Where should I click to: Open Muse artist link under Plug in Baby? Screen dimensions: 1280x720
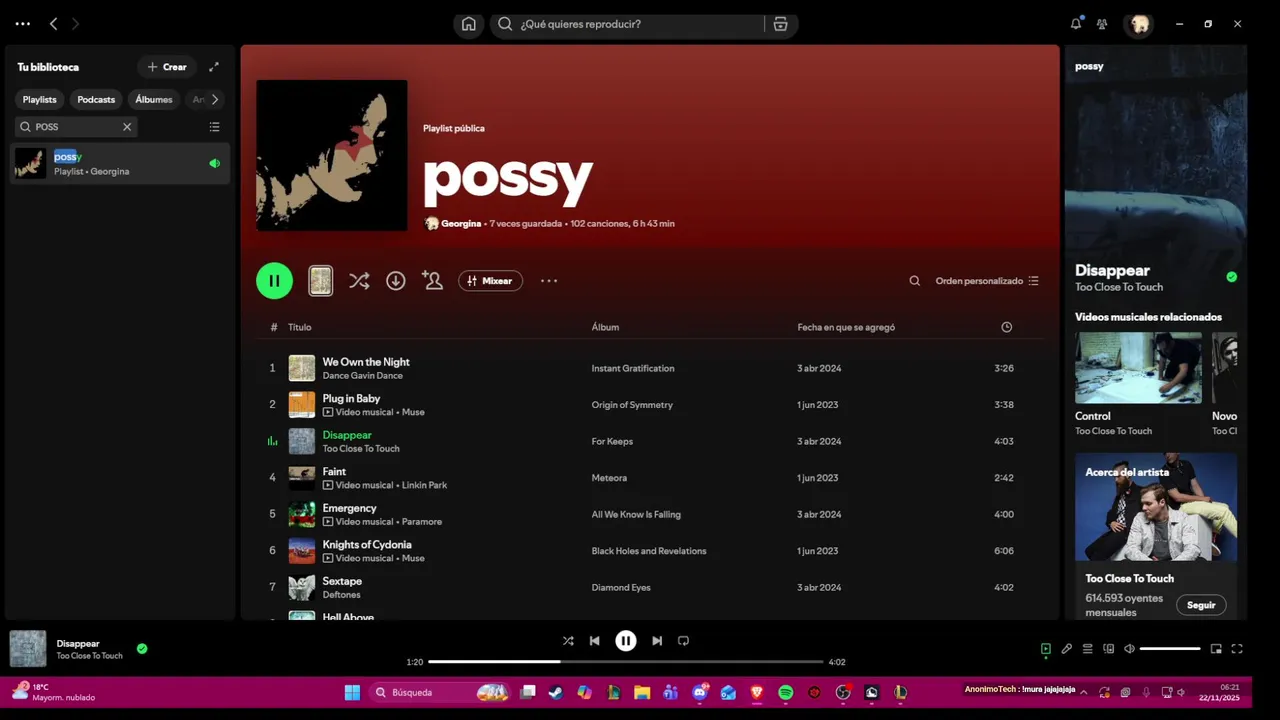413,412
